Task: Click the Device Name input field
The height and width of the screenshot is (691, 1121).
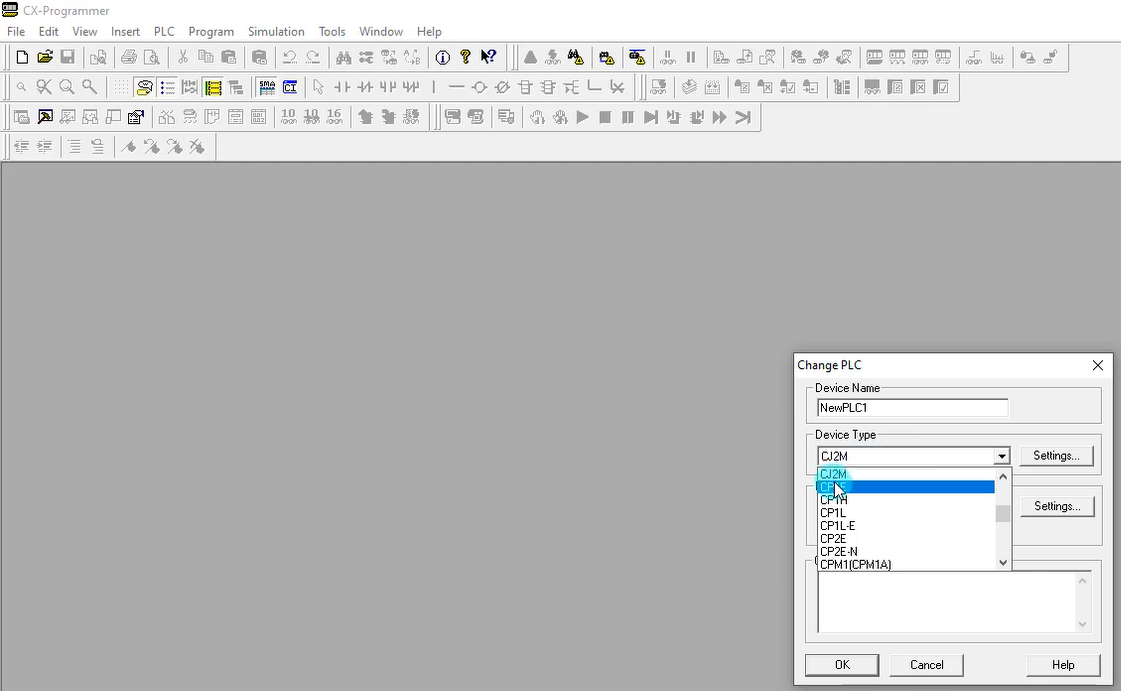Action: 912,408
